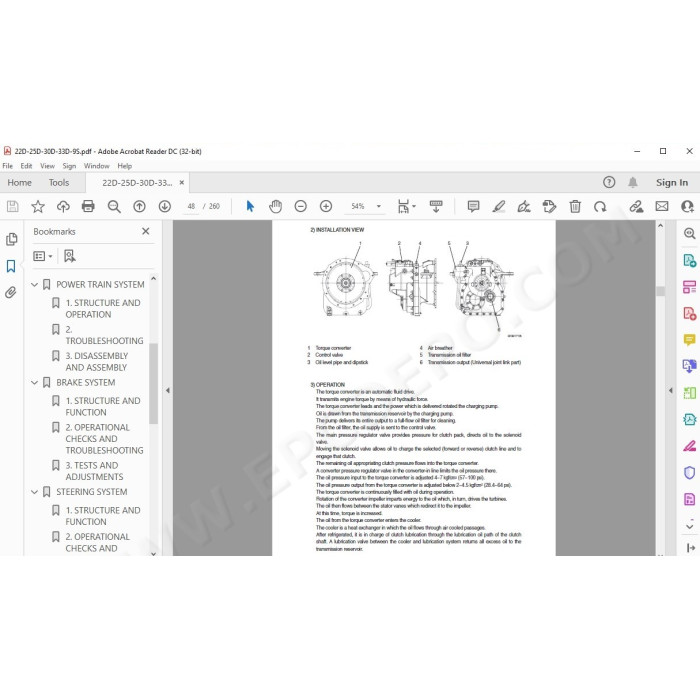Click the stamp tool icon
Screen dimensions: 700x700
[549, 206]
